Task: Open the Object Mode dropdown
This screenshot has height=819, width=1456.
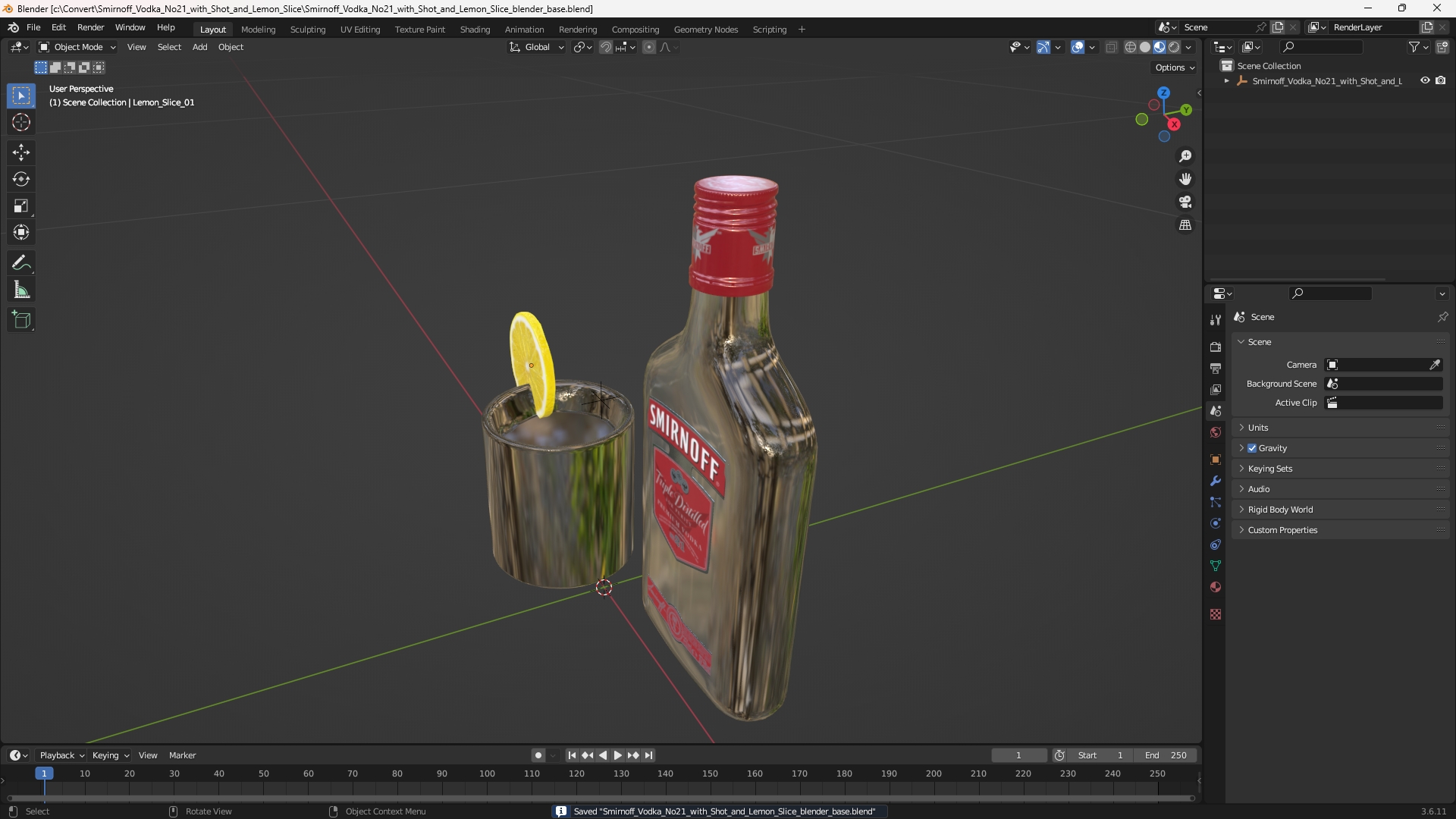Action: [x=77, y=47]
